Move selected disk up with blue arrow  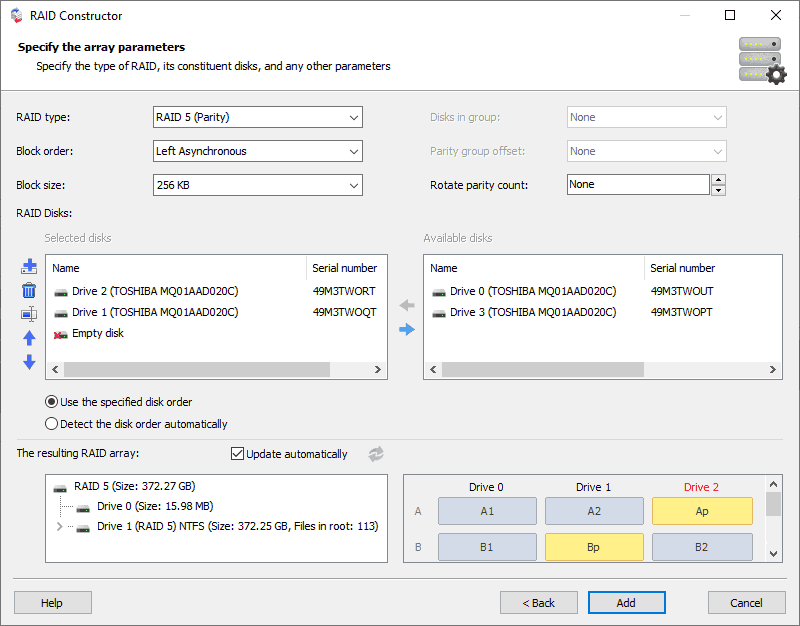point(29,338)
